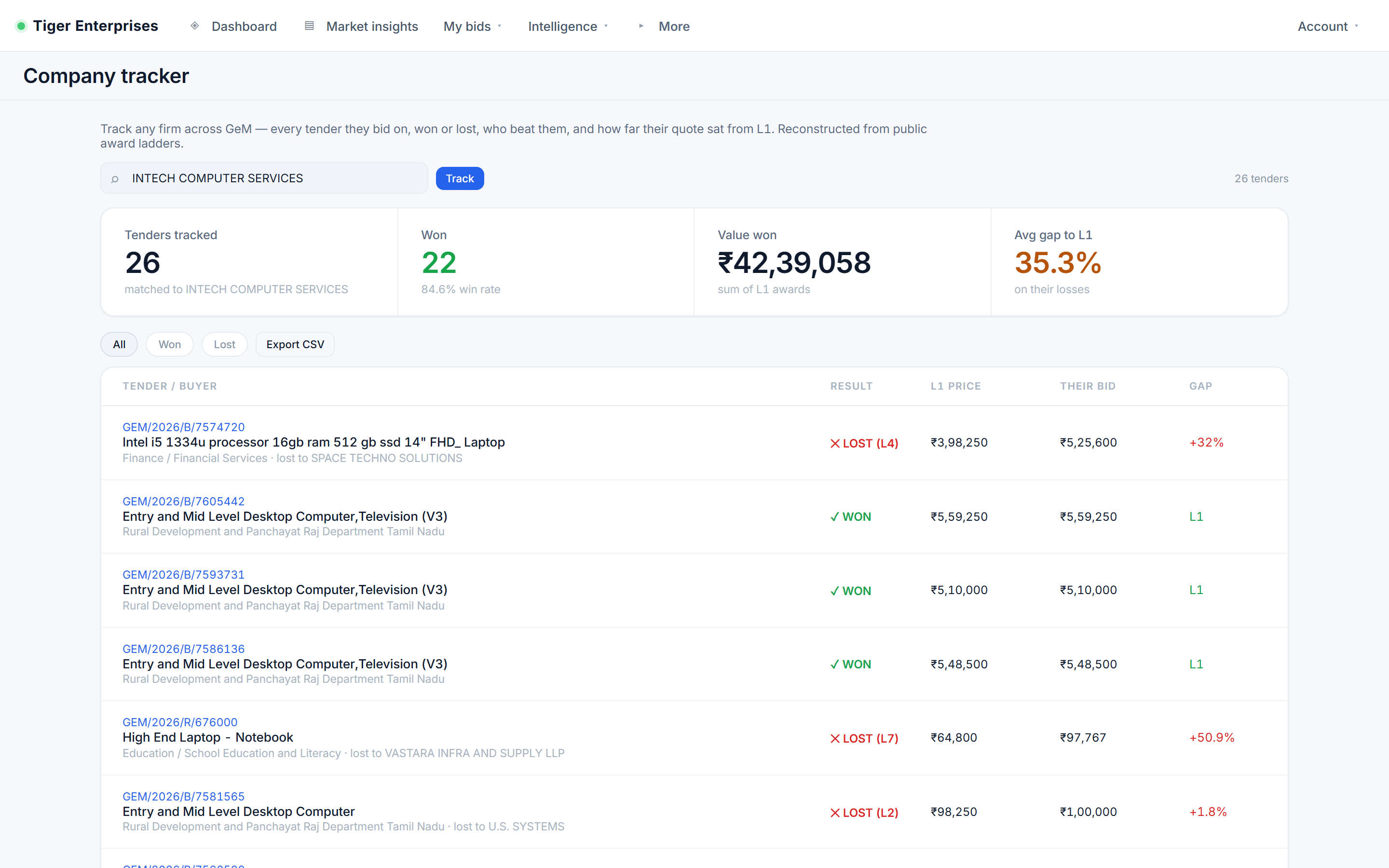The width and height of the screenshot is (1389, 868).
Task: Click the Company tracker page heading
Action: point(106,76)
